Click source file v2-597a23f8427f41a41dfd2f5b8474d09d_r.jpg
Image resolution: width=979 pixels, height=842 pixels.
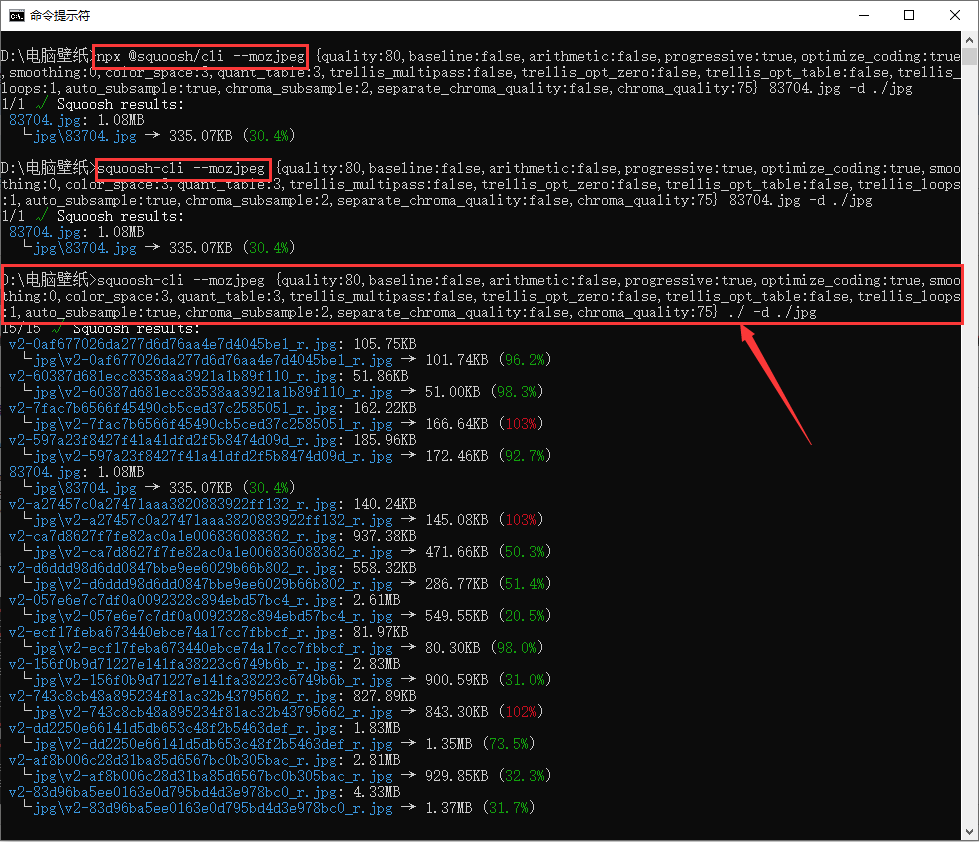[x=172, y=440]
